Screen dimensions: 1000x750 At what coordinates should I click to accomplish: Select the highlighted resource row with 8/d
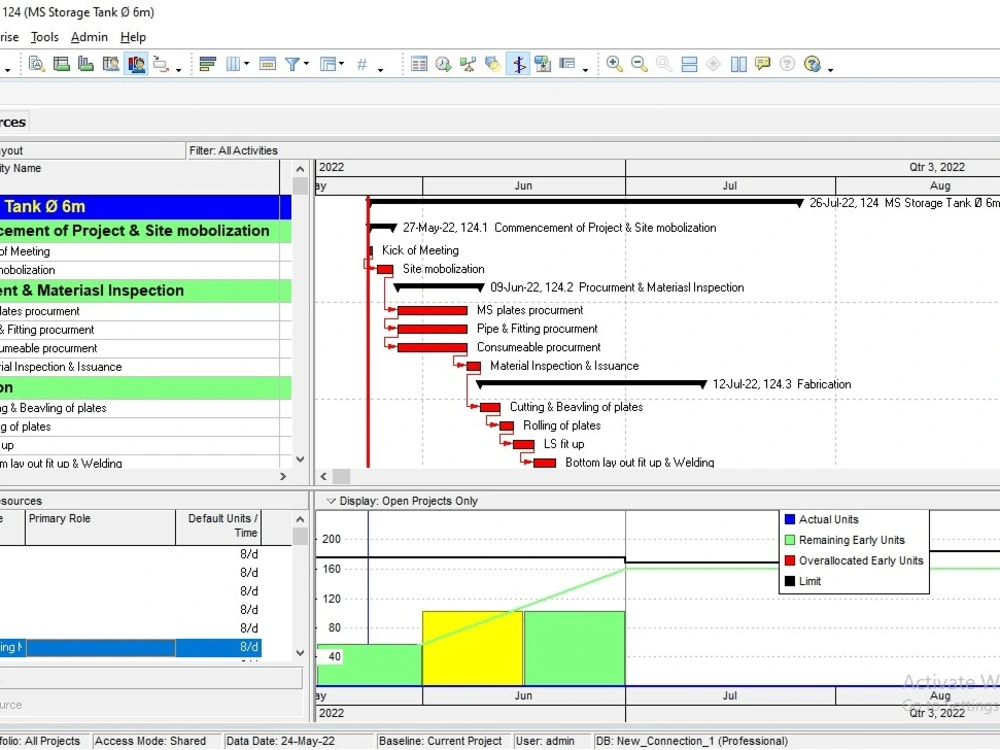(130, 647)
